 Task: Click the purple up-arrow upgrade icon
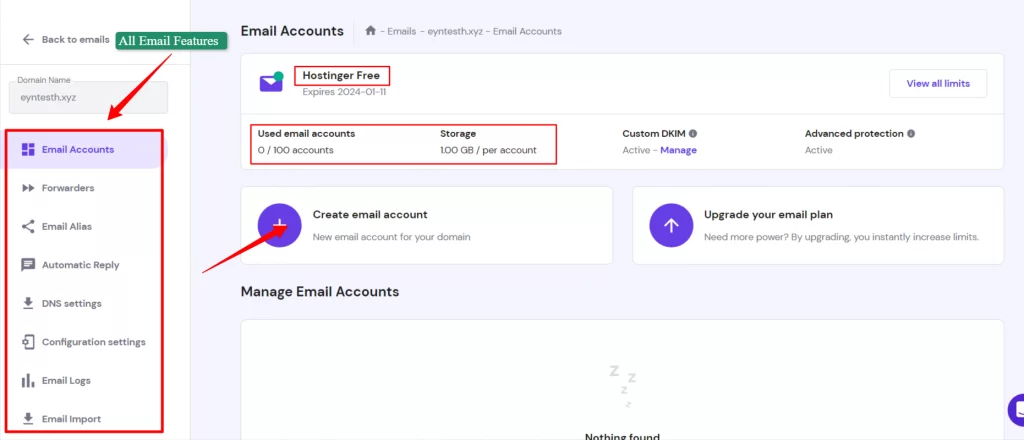point(671,225)
